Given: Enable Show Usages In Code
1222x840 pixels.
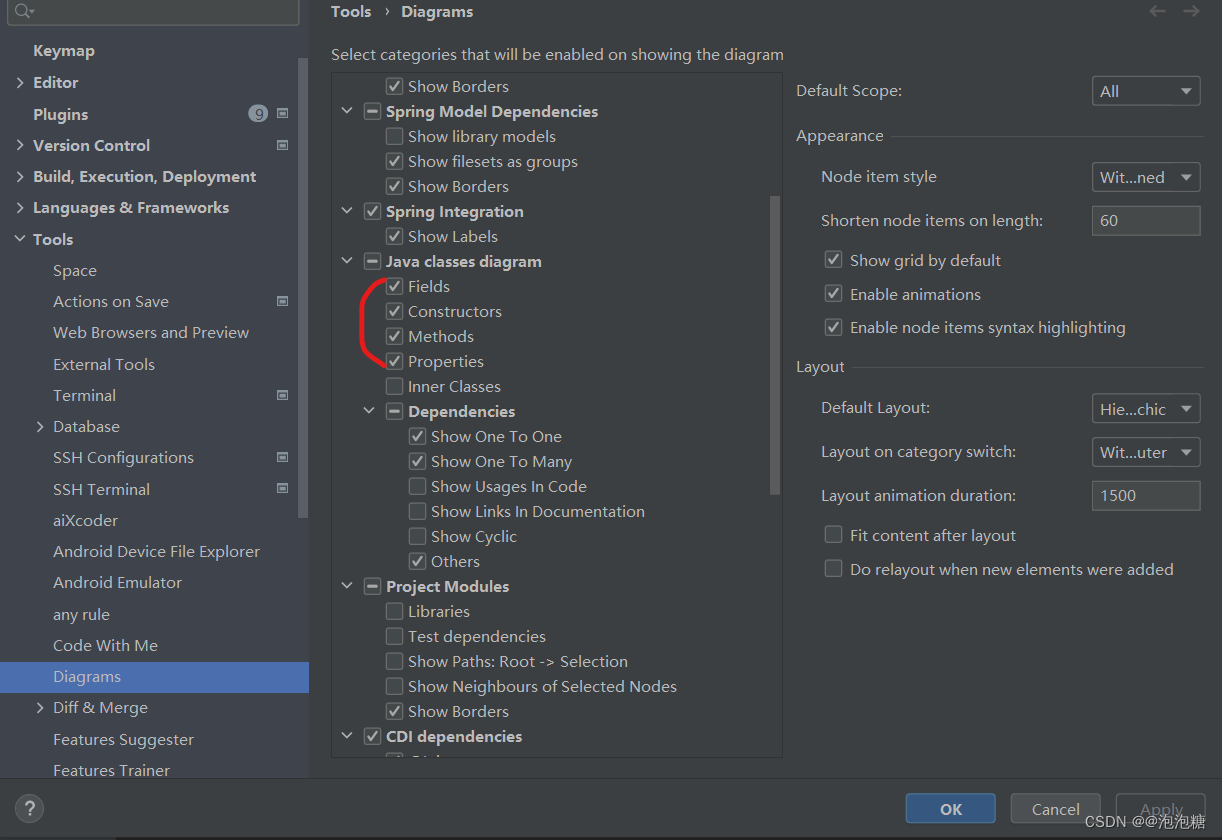Looking at the screenshot, I should coord(417,486).
